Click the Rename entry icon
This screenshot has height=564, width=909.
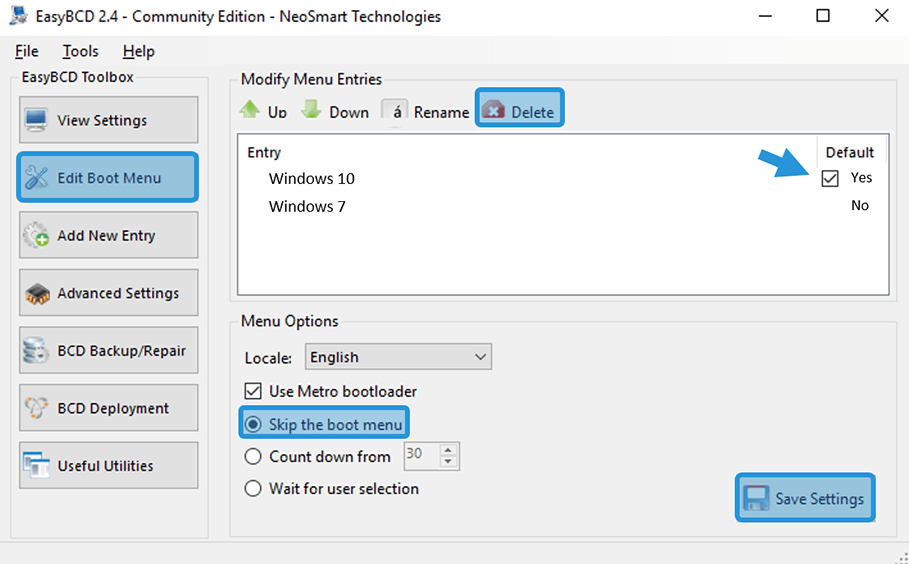(x=395, y=111)
